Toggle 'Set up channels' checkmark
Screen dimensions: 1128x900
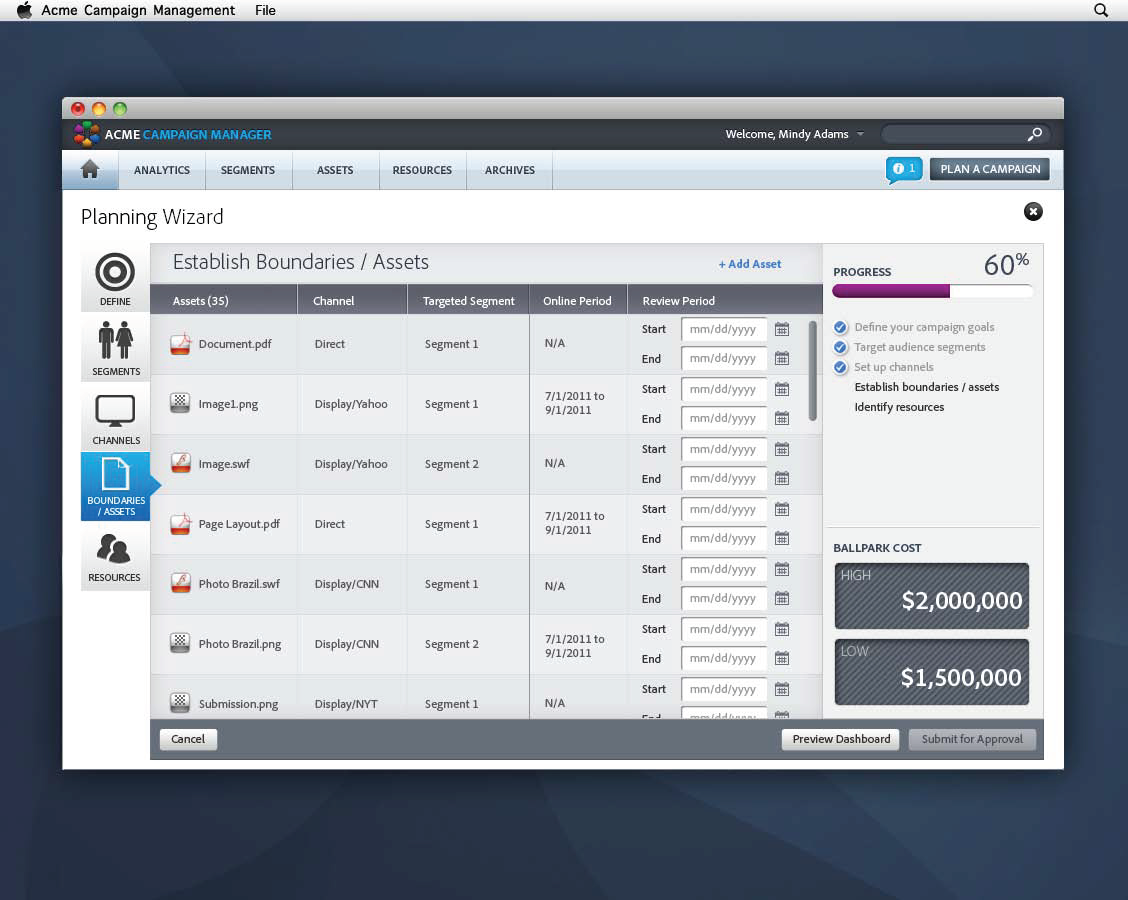[840, 368]
